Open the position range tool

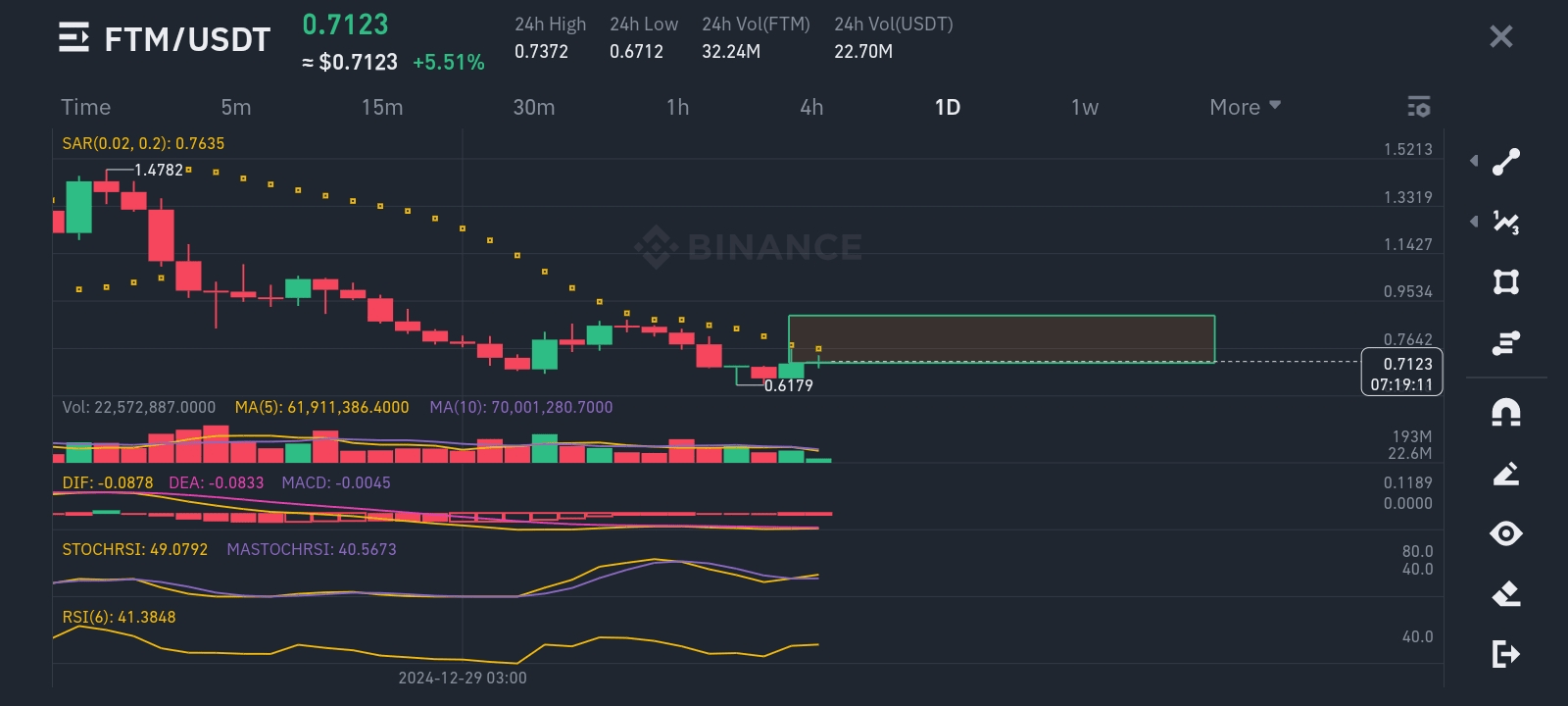click(1506, 342)
